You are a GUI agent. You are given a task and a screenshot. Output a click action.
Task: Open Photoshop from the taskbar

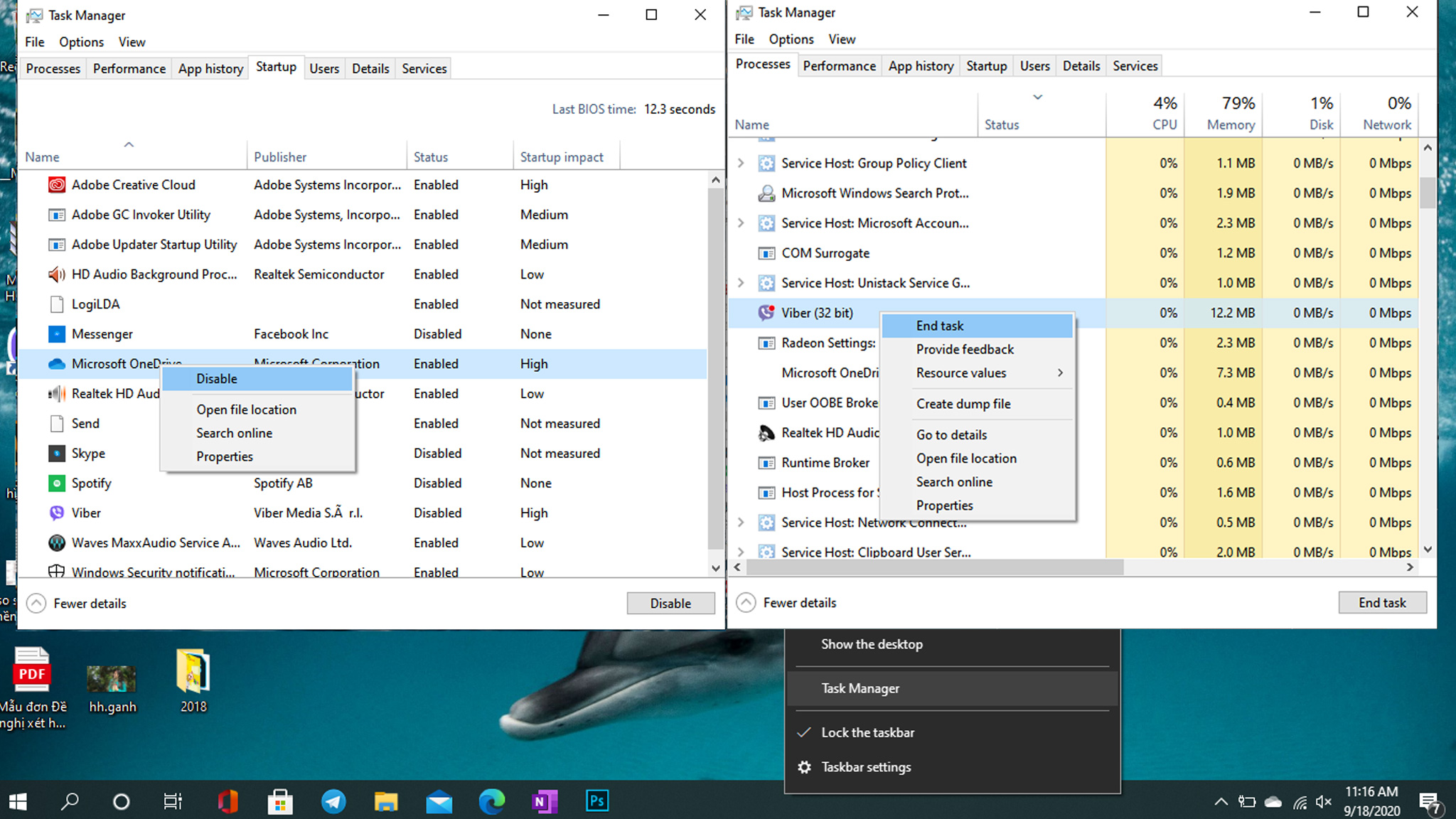pyautogui.click(x=596, y=802)
